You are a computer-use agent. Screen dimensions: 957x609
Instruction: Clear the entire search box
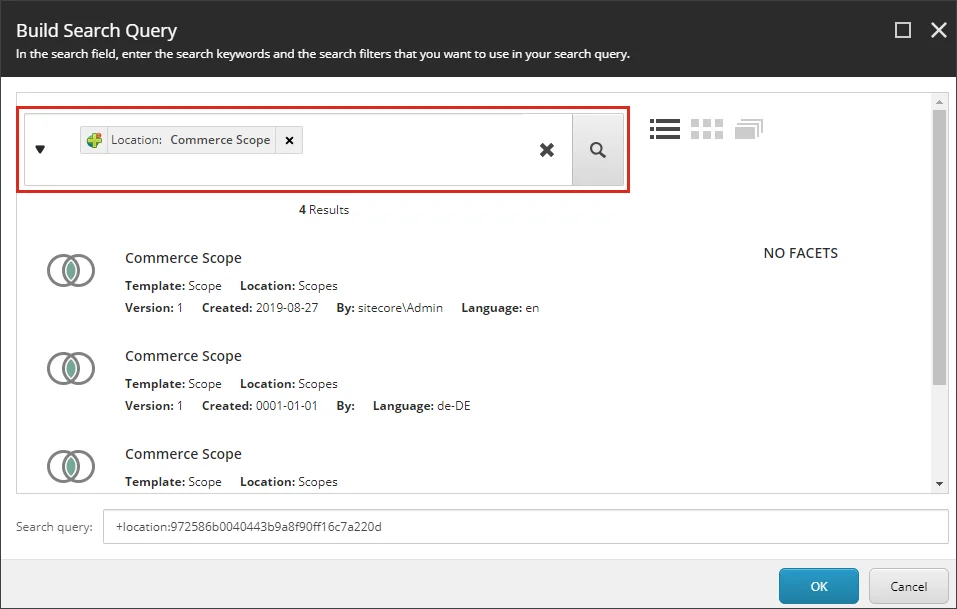coord(547,150)
